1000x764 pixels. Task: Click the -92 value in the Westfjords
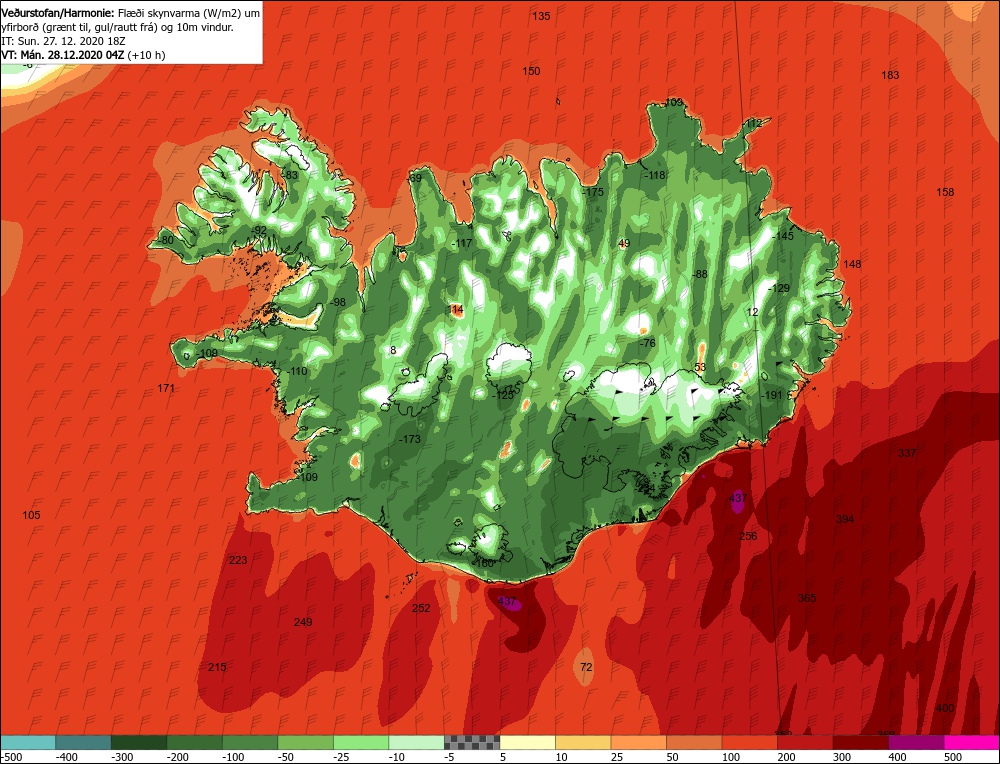click(x=258, y=230)
